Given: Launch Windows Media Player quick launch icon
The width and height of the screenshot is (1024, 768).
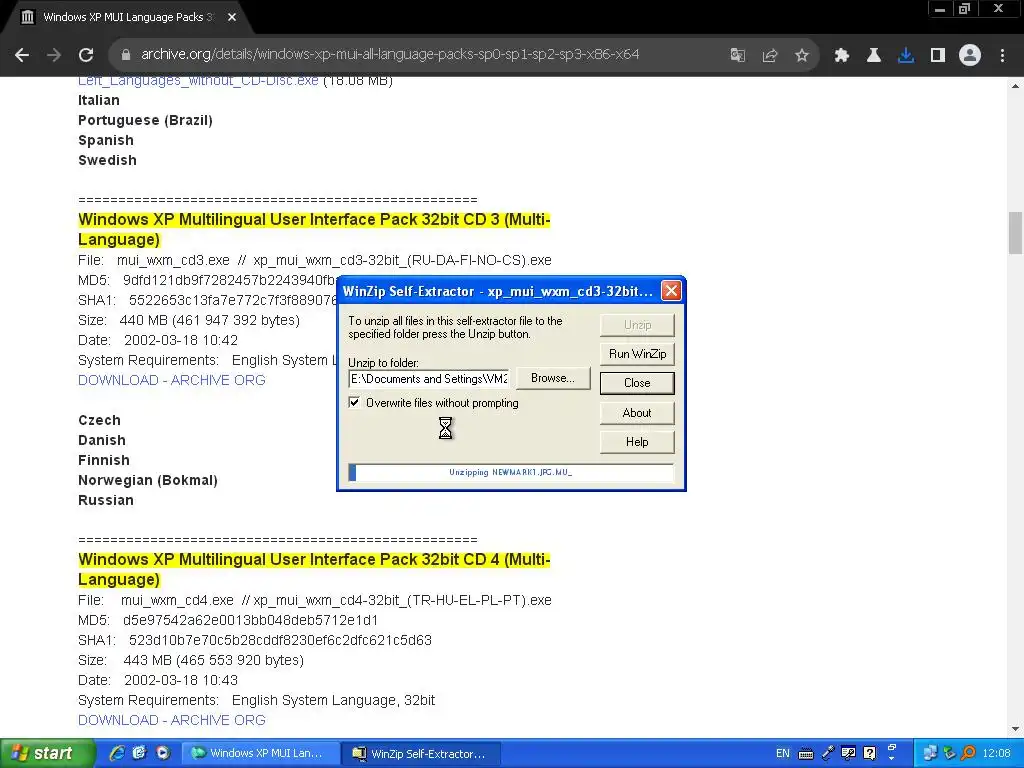Looking at the screenshot, I should (x=162, y=753).
